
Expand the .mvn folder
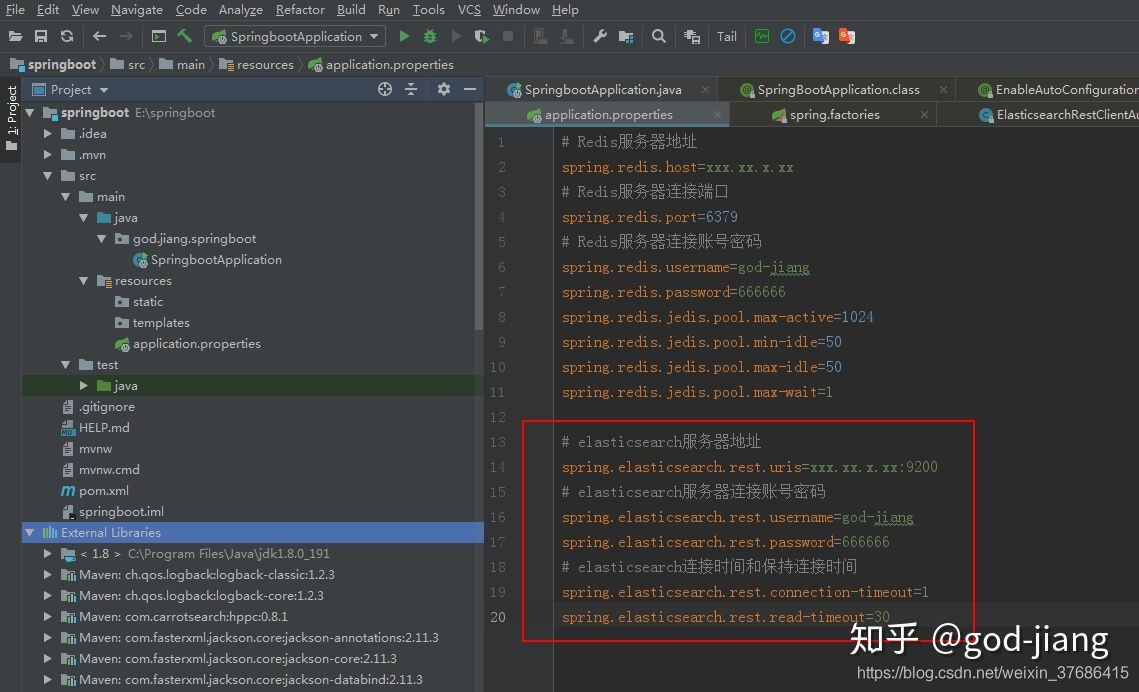coord(48,155)
